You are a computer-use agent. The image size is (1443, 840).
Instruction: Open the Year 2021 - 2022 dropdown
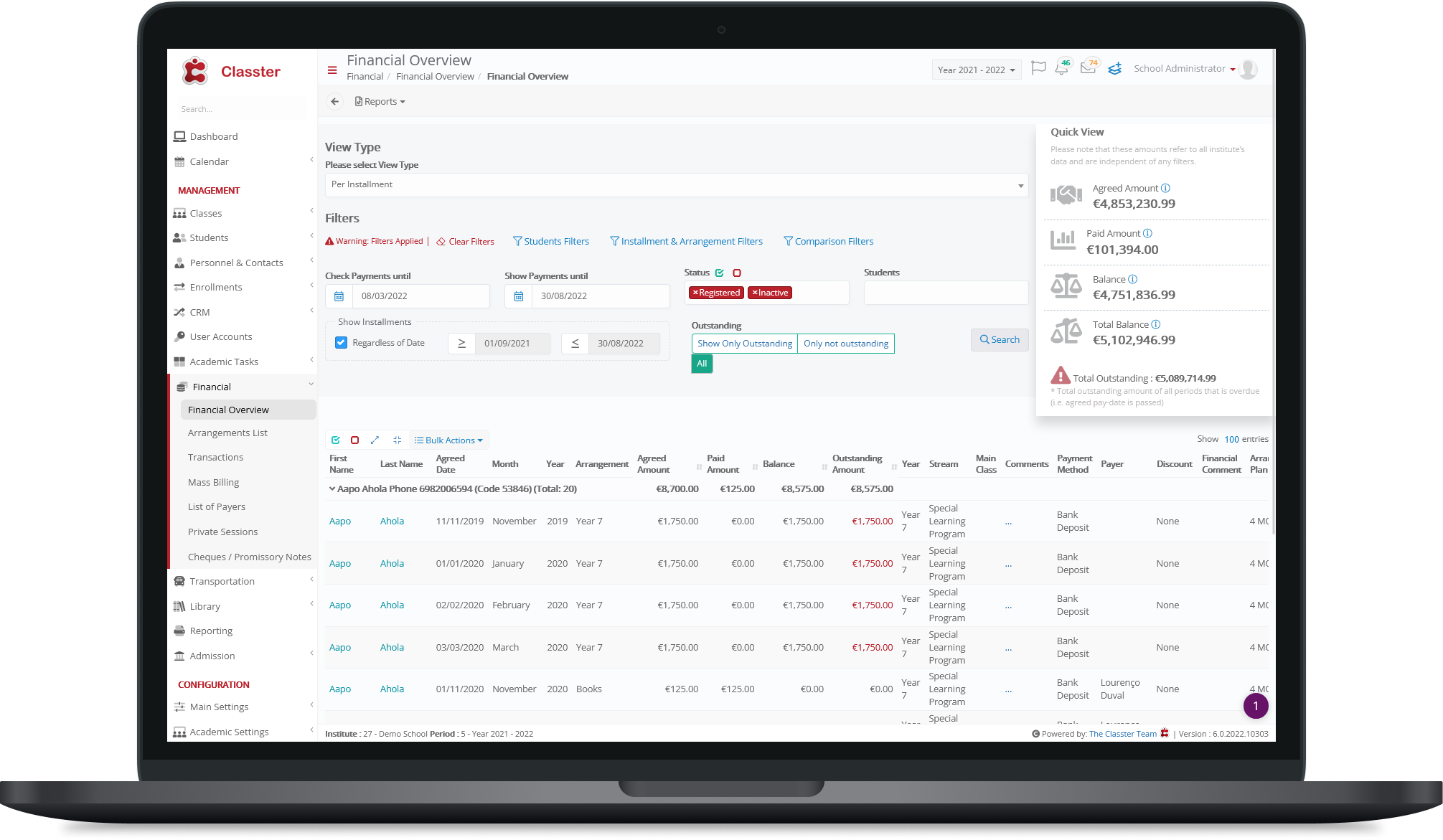coord(976,70)
